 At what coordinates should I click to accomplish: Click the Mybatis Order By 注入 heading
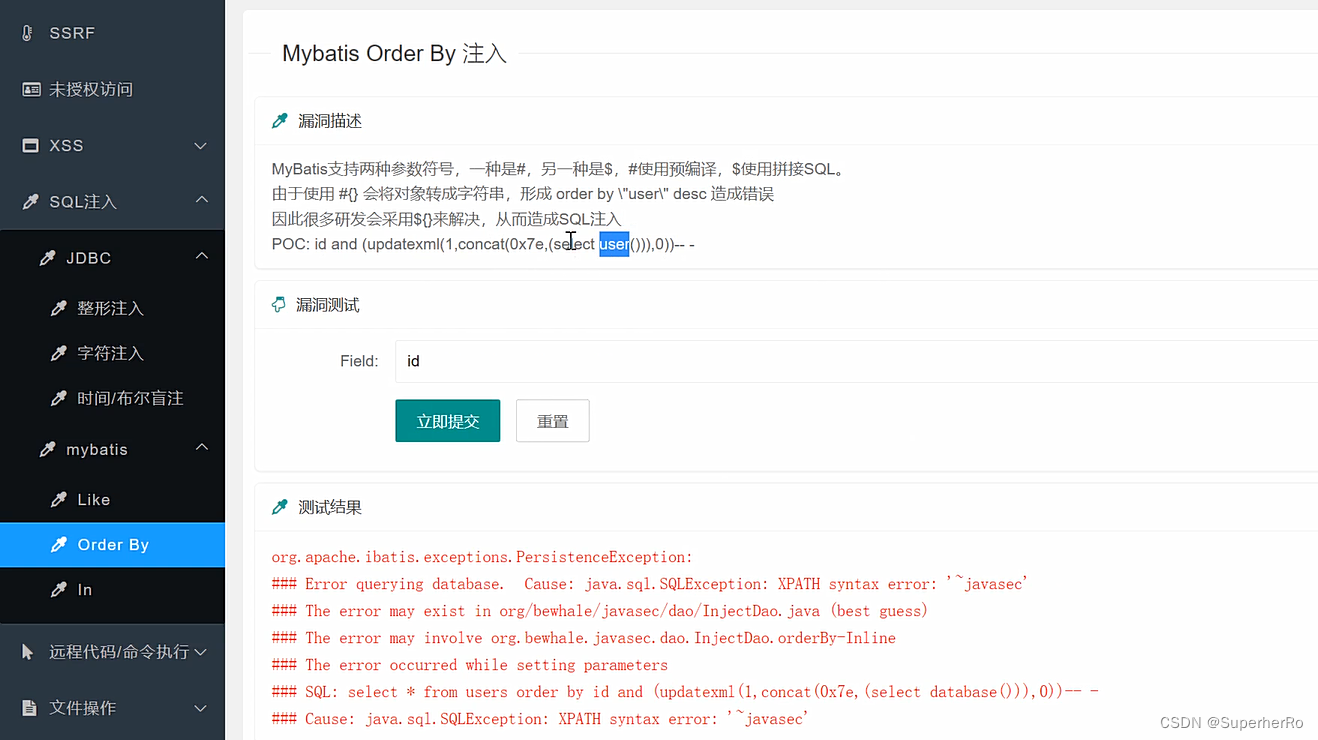[x=394, y=53]
